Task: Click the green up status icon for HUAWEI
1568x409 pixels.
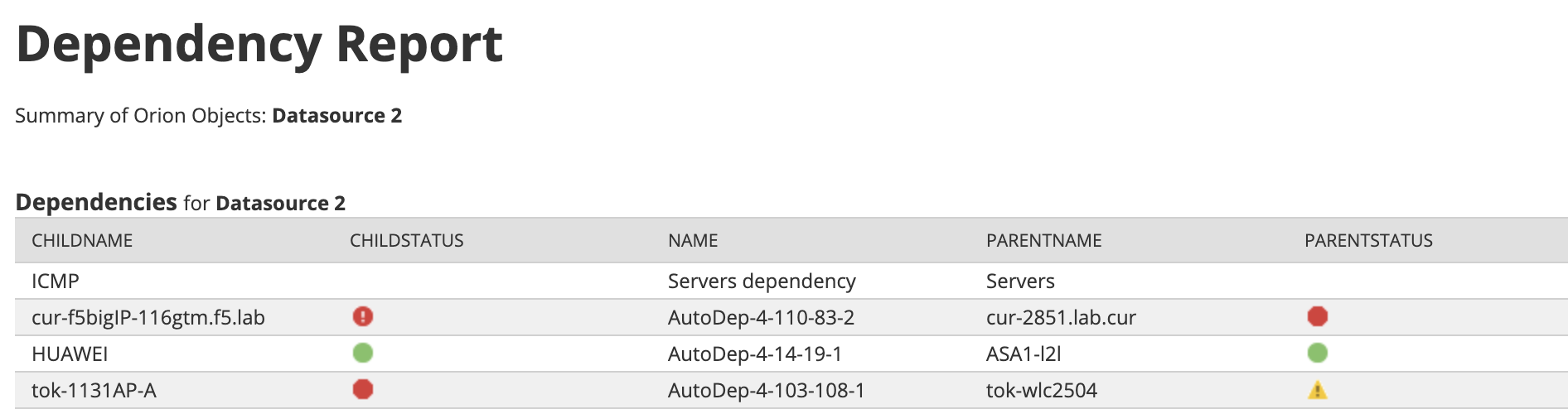Action: coord(363,353)
